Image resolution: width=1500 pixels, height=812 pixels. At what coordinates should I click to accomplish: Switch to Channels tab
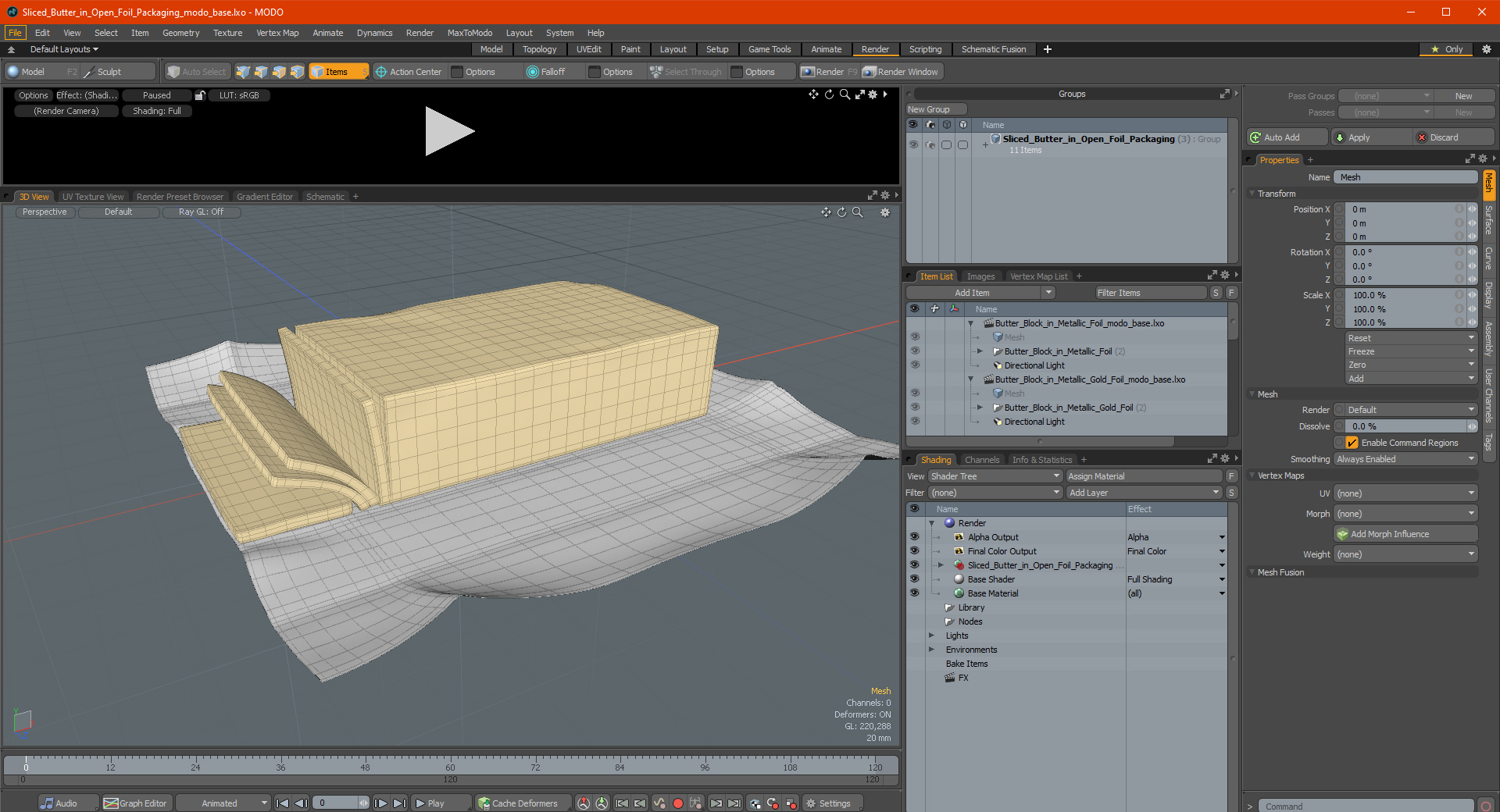(x=982, y=460)
